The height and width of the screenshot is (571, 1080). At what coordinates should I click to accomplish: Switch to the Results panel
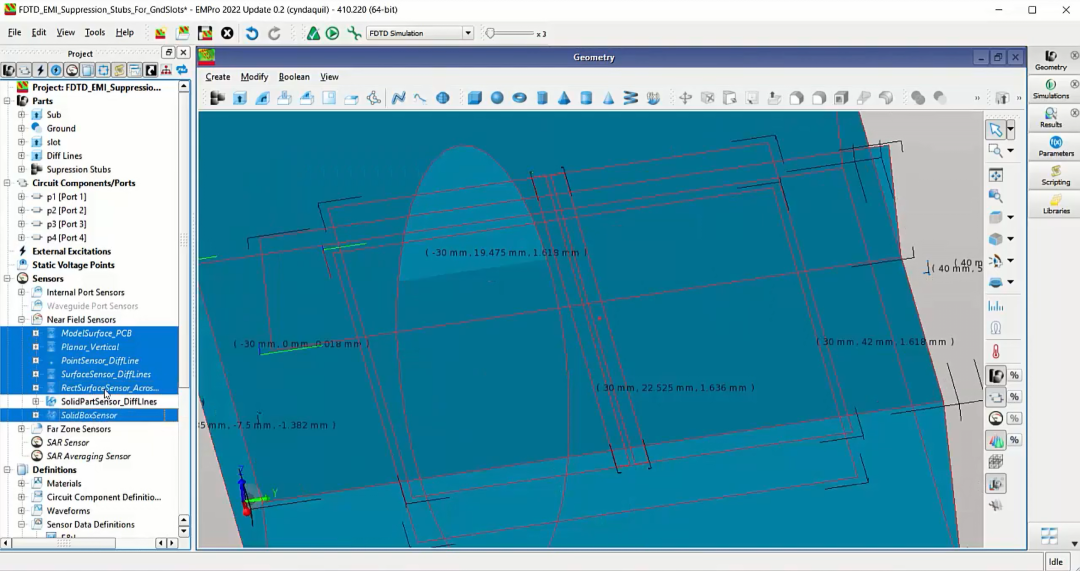pos(1050,118)
